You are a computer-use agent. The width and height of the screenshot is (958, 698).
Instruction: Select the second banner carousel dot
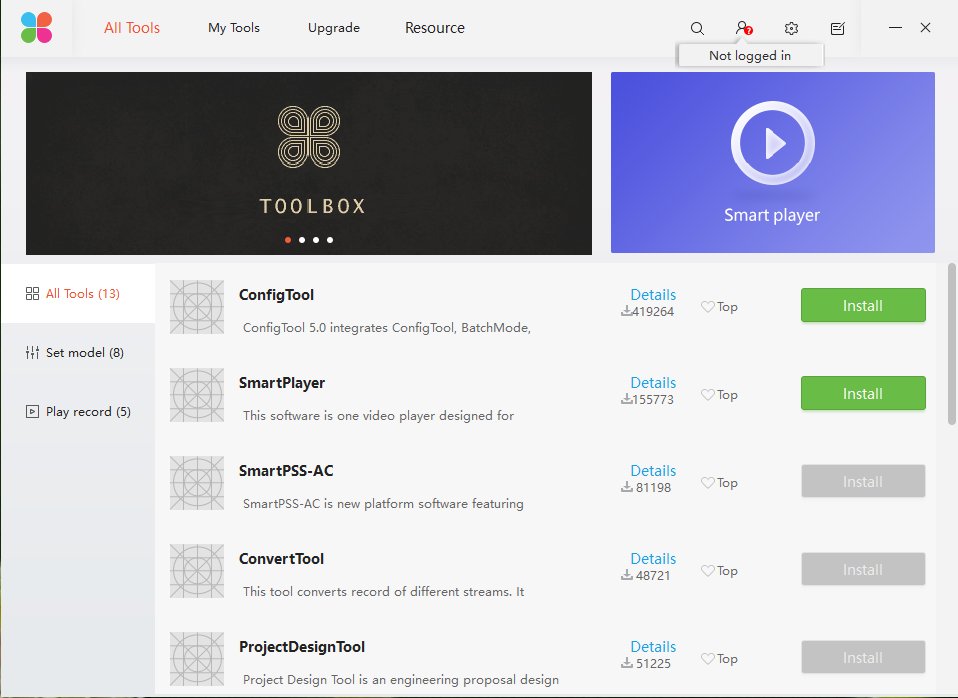(x=302, y=240)
